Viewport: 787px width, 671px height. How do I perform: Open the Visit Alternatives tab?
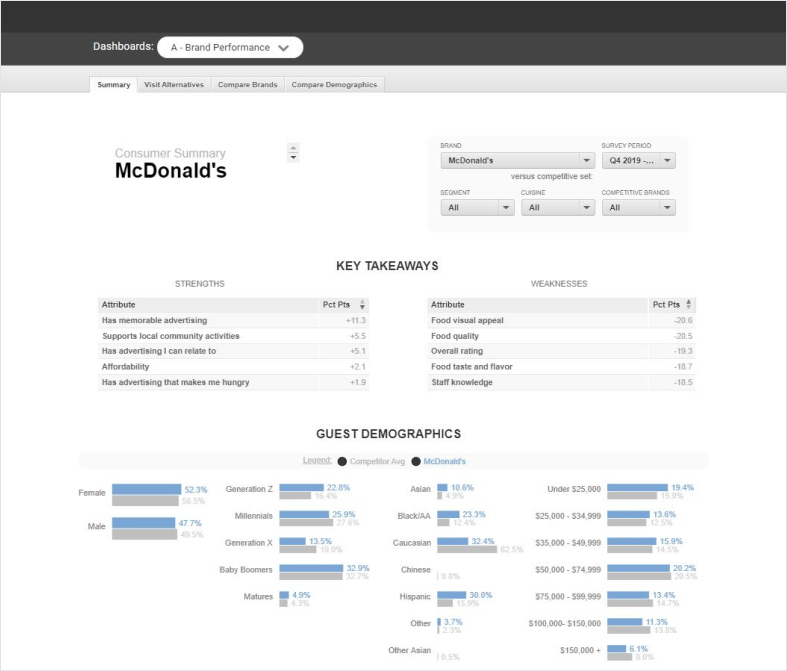coord(174,84)
